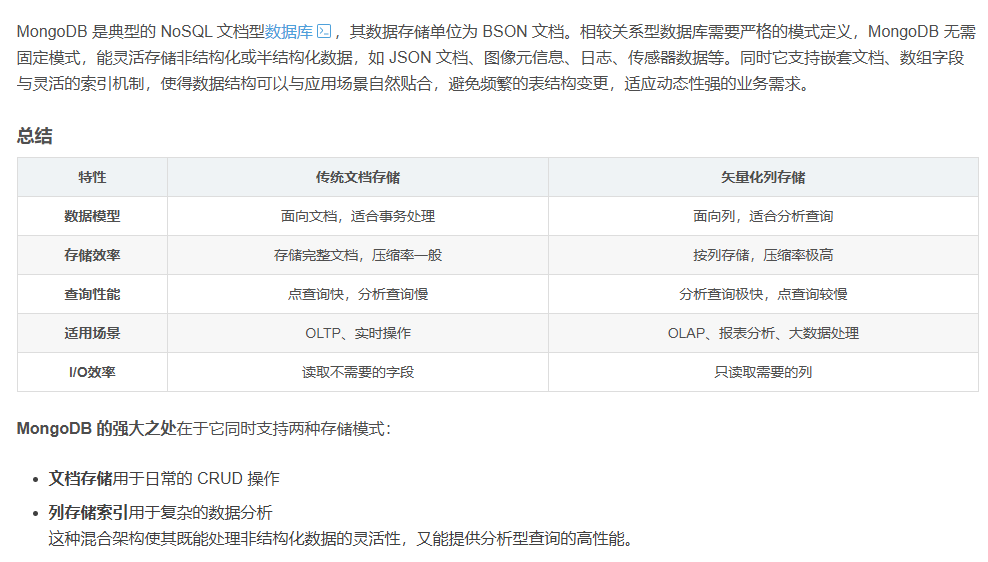Viewport: 988px width, 562px height.
Task: Click the external link icon after 数据库
Action: tap(324, 32)
